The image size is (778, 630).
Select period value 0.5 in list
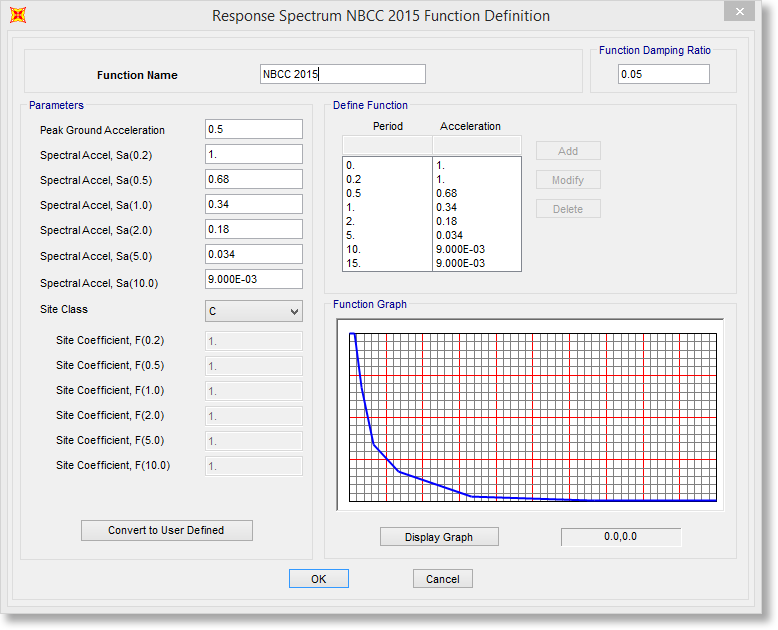(x=354, y=193)
